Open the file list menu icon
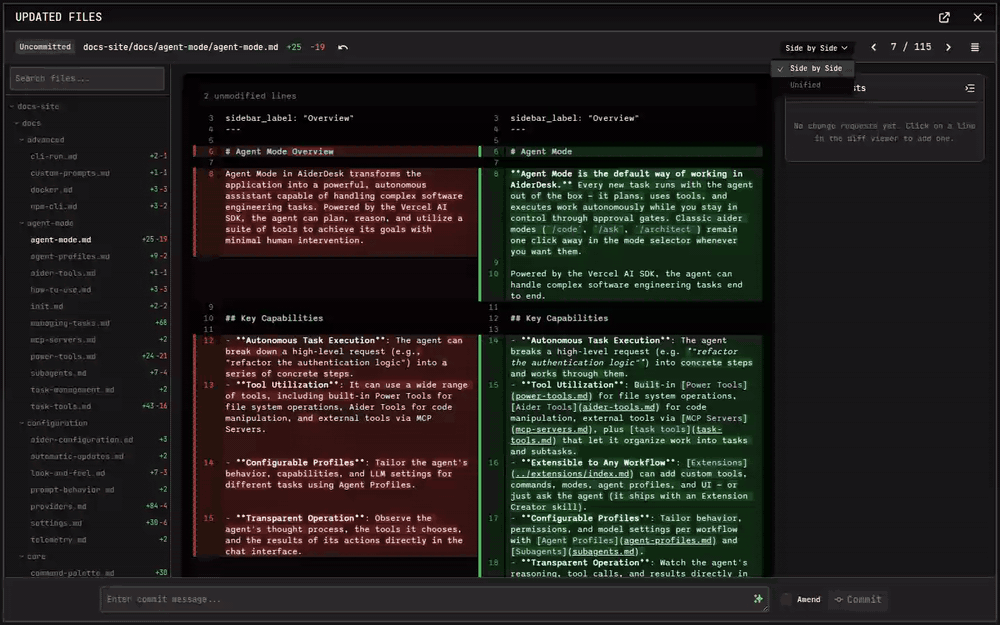The image size is (1000, 625). click(x=974, y=47)
